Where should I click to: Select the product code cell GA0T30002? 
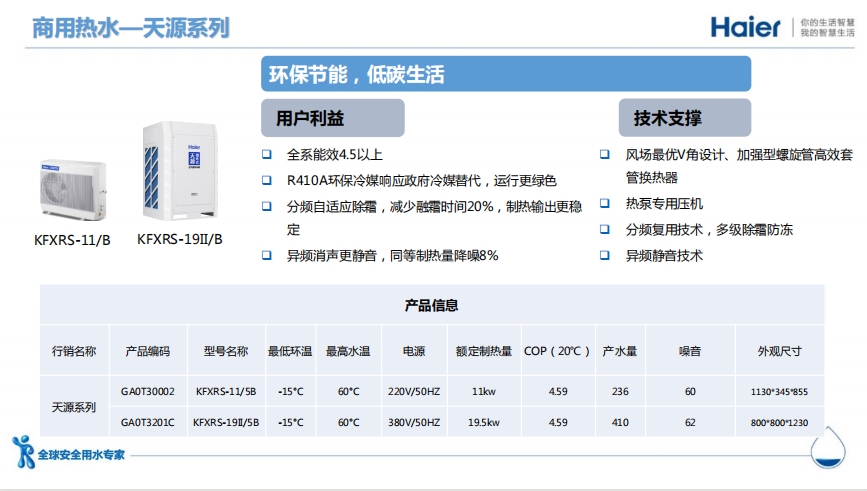[x=148, y=391]
